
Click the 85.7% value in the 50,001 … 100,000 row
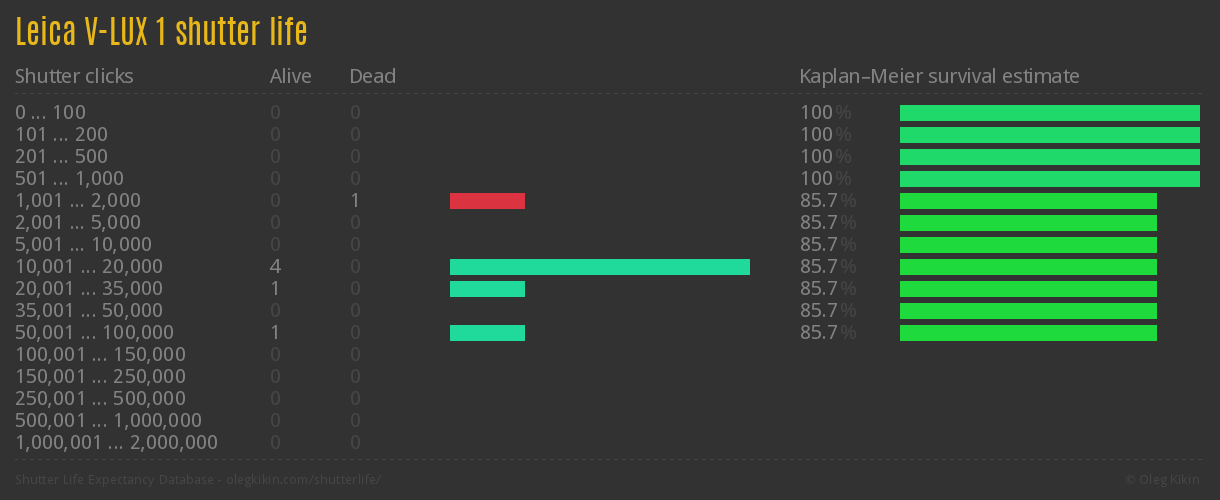(x=827, y=333)
